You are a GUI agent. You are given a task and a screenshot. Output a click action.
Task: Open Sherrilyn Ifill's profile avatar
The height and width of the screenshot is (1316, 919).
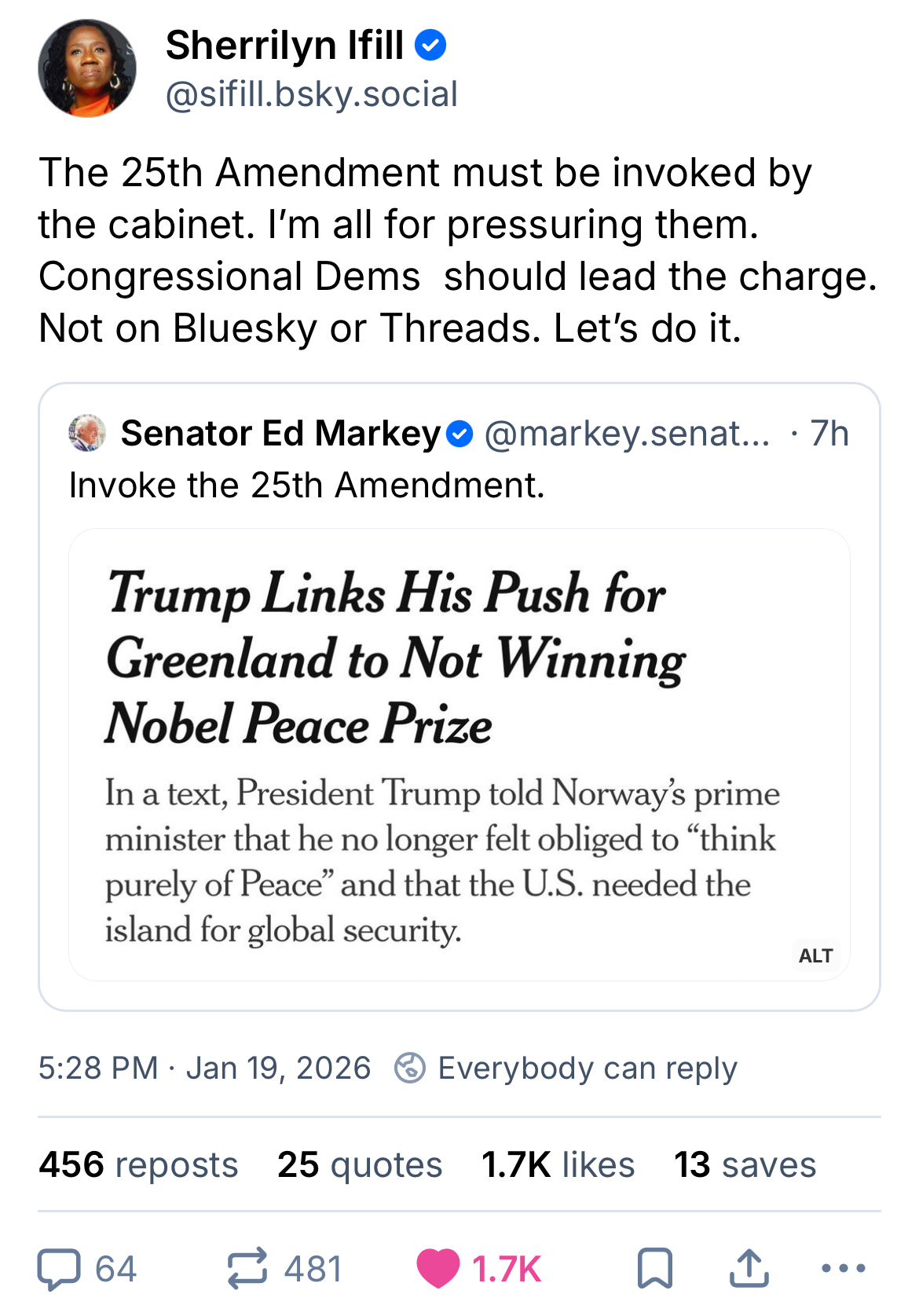pos(87,68)
